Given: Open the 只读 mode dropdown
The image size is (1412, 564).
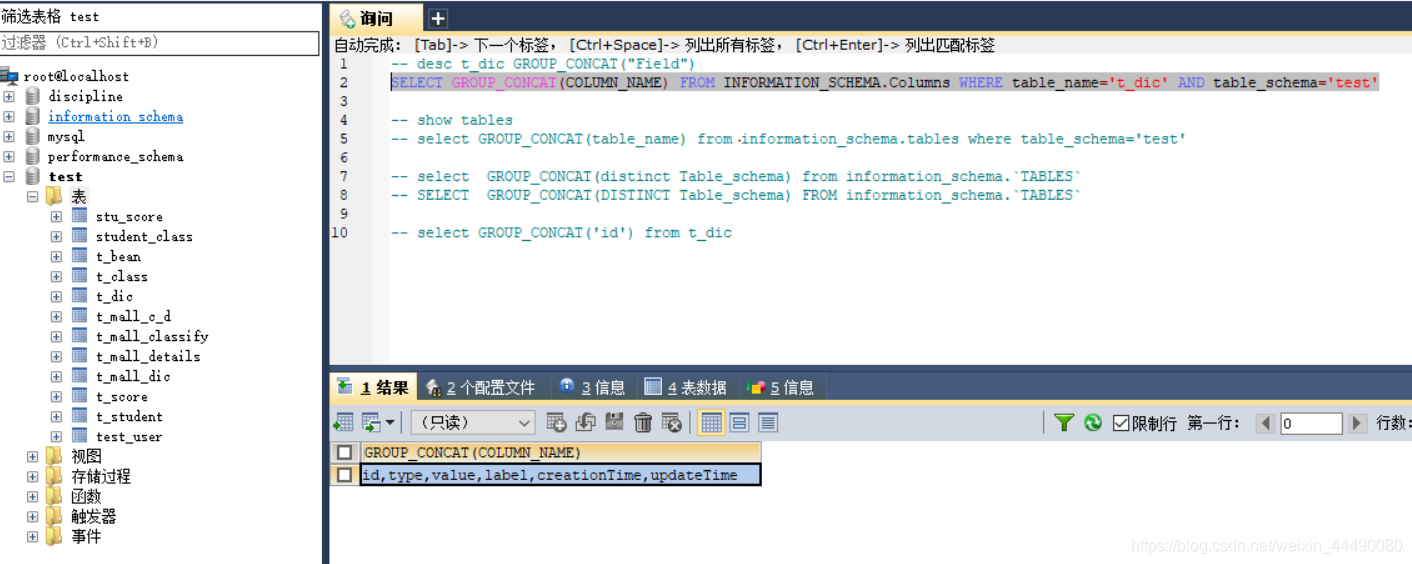Looking at the screenshot, I should click(473, 423).
